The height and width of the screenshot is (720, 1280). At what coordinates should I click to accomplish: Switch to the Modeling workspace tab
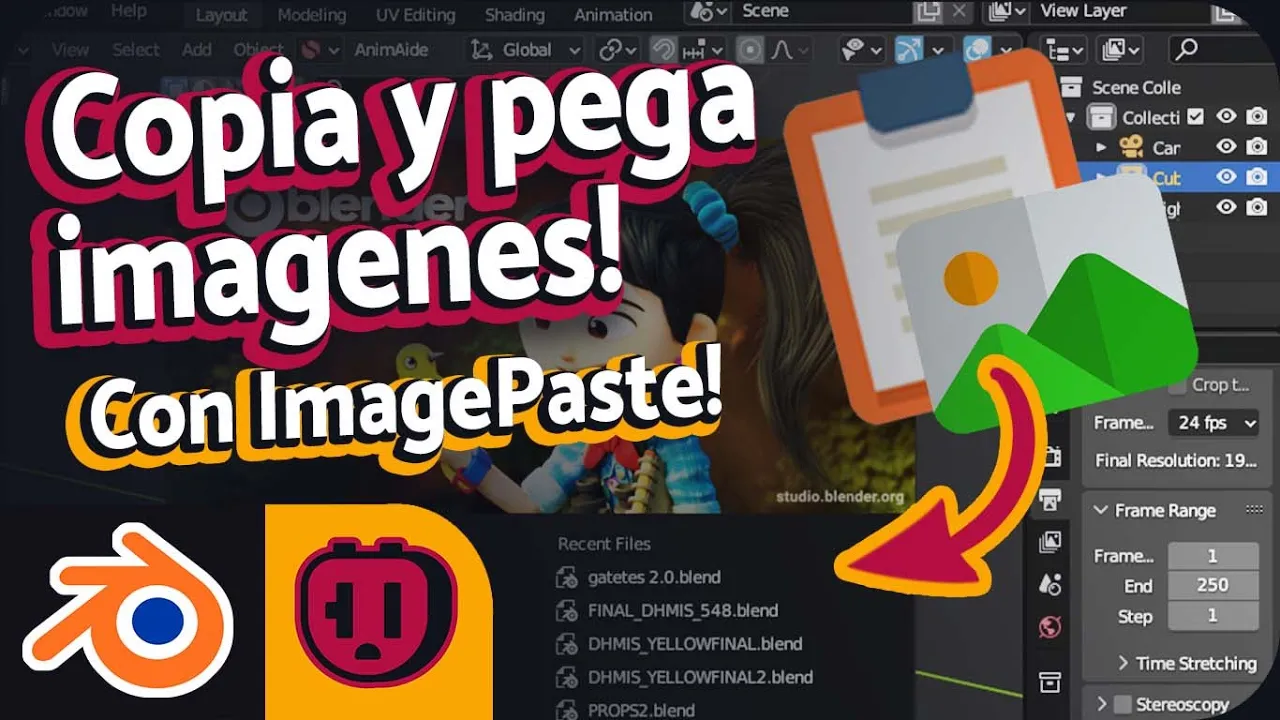(x=311, y=14)
